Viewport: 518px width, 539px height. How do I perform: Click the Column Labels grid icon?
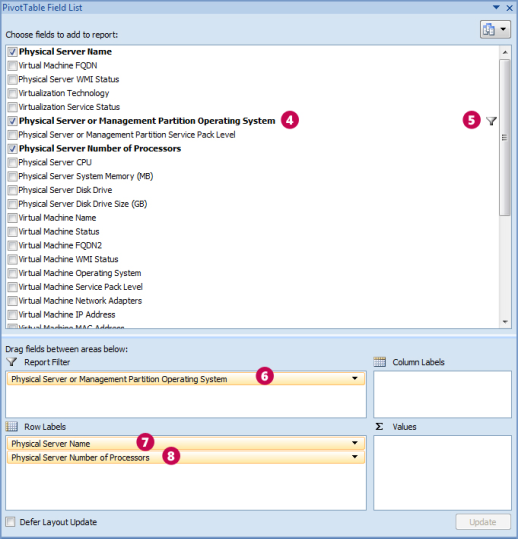[379, 362]
